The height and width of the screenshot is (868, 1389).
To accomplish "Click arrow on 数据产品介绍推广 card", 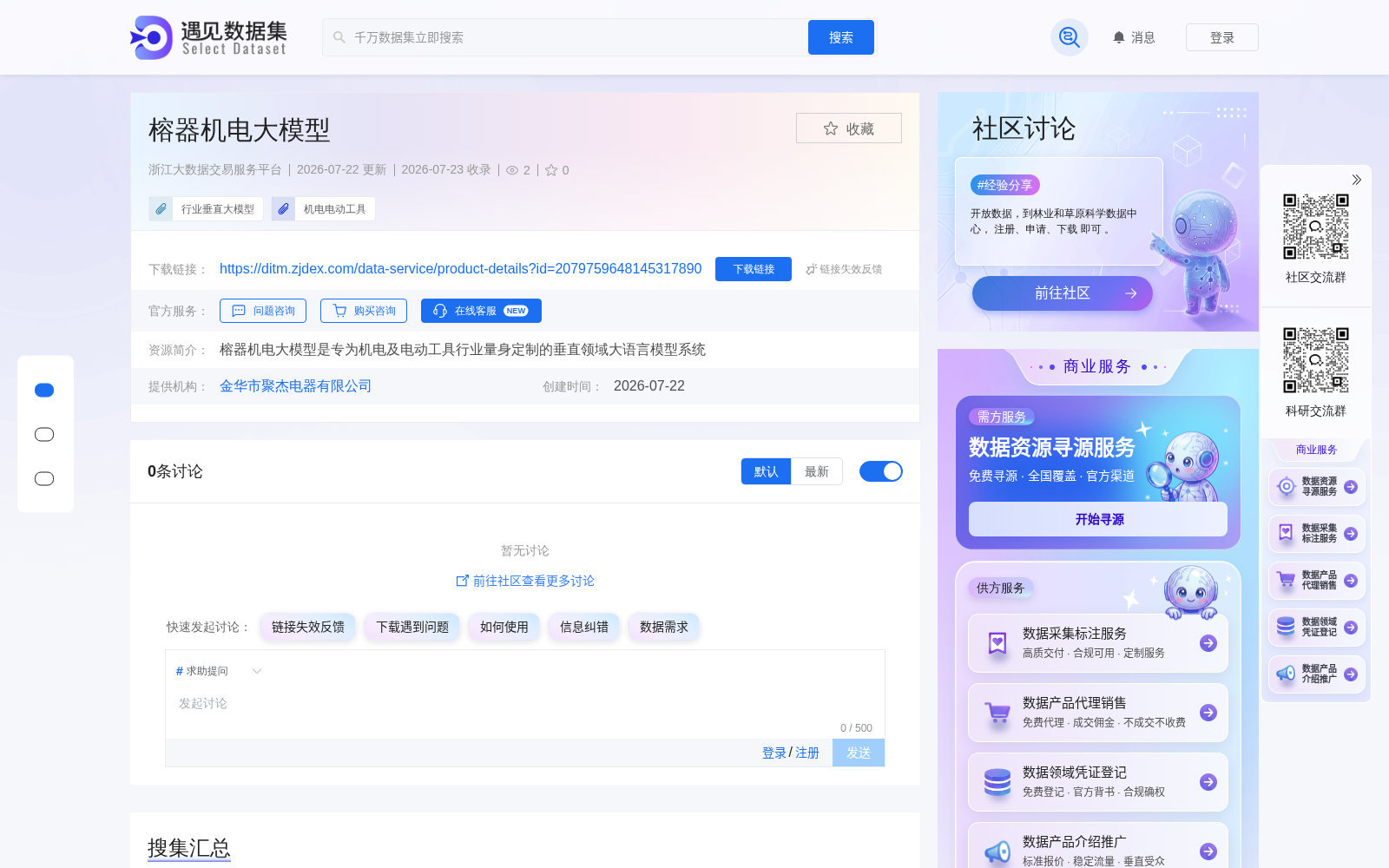I will tap(1208, 852).
